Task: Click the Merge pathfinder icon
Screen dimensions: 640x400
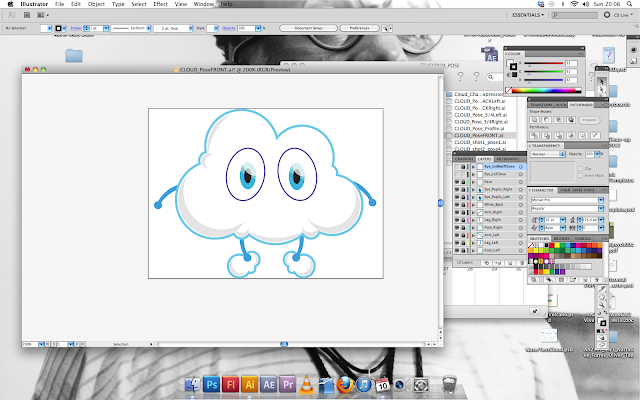Action: click(559, 135)
